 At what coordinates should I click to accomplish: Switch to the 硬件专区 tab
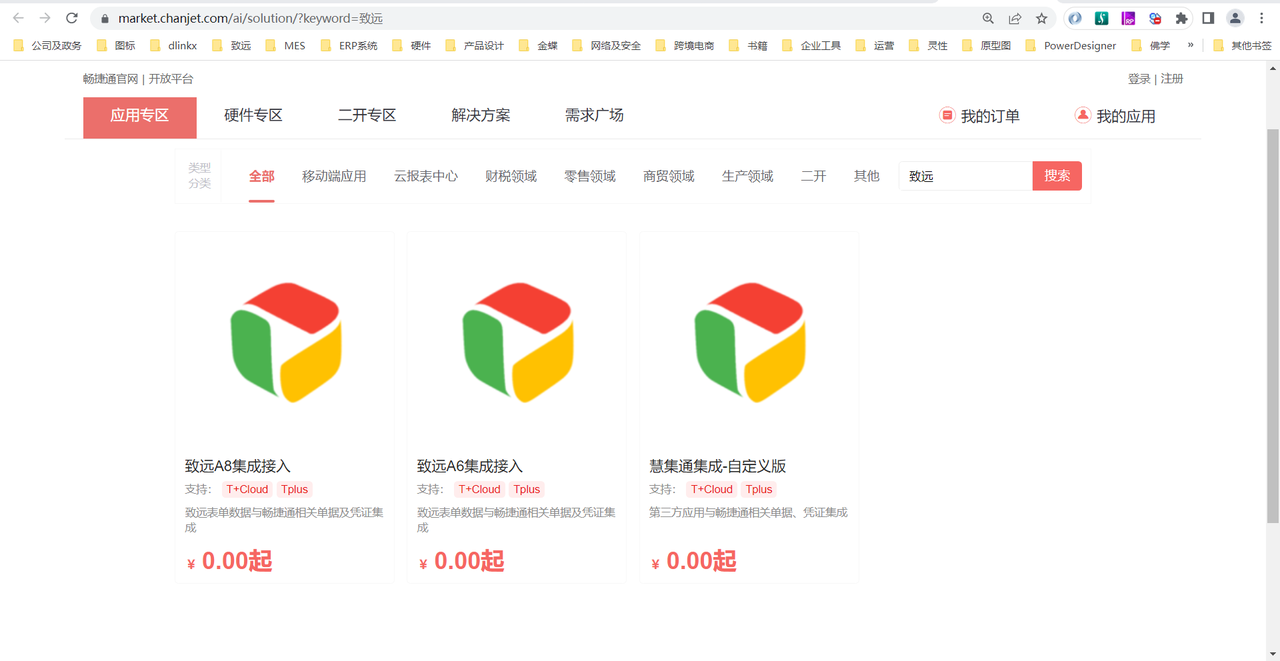coord(253,116)
